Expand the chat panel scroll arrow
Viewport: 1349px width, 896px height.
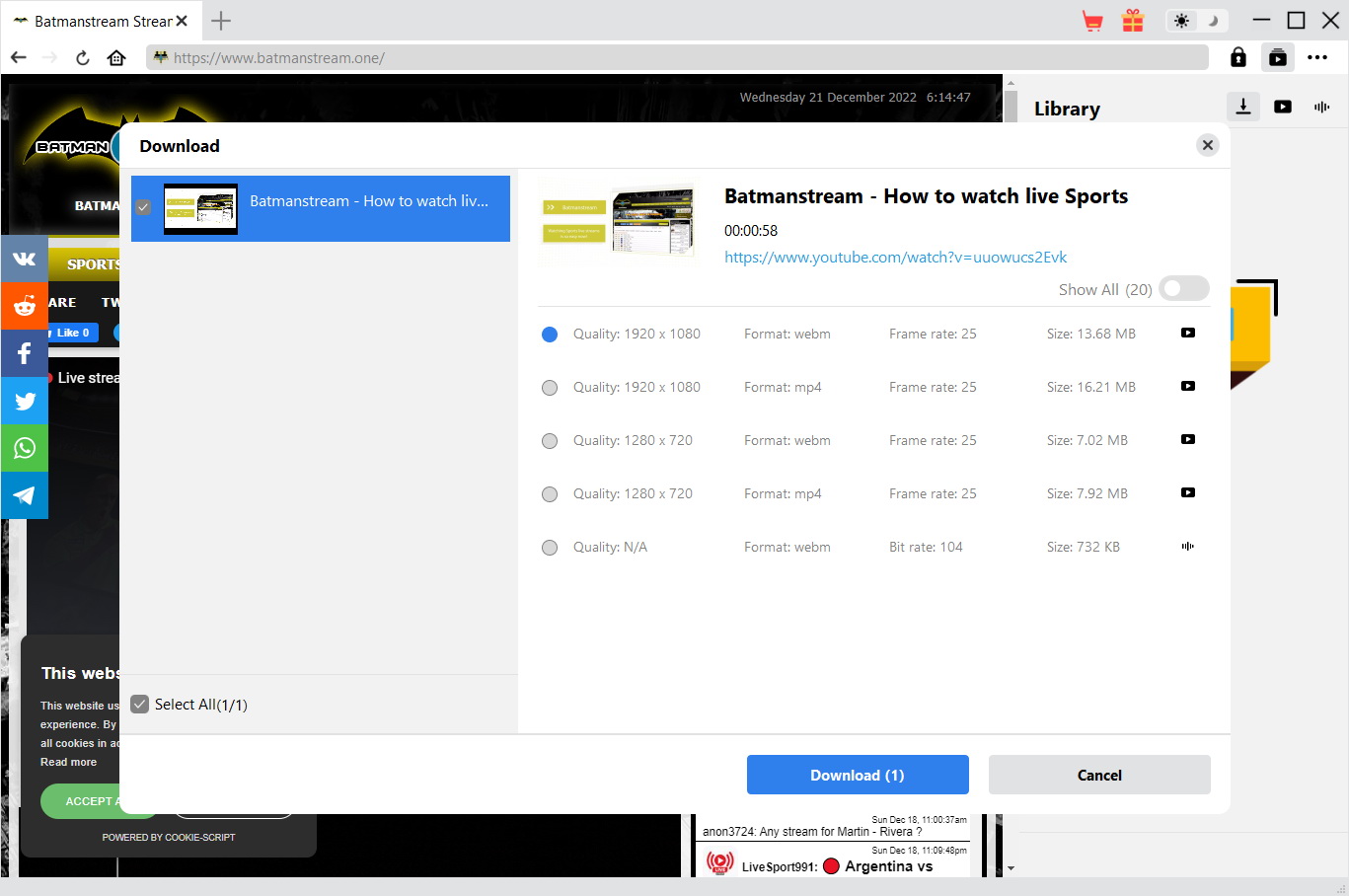(x=1010, y=867)
